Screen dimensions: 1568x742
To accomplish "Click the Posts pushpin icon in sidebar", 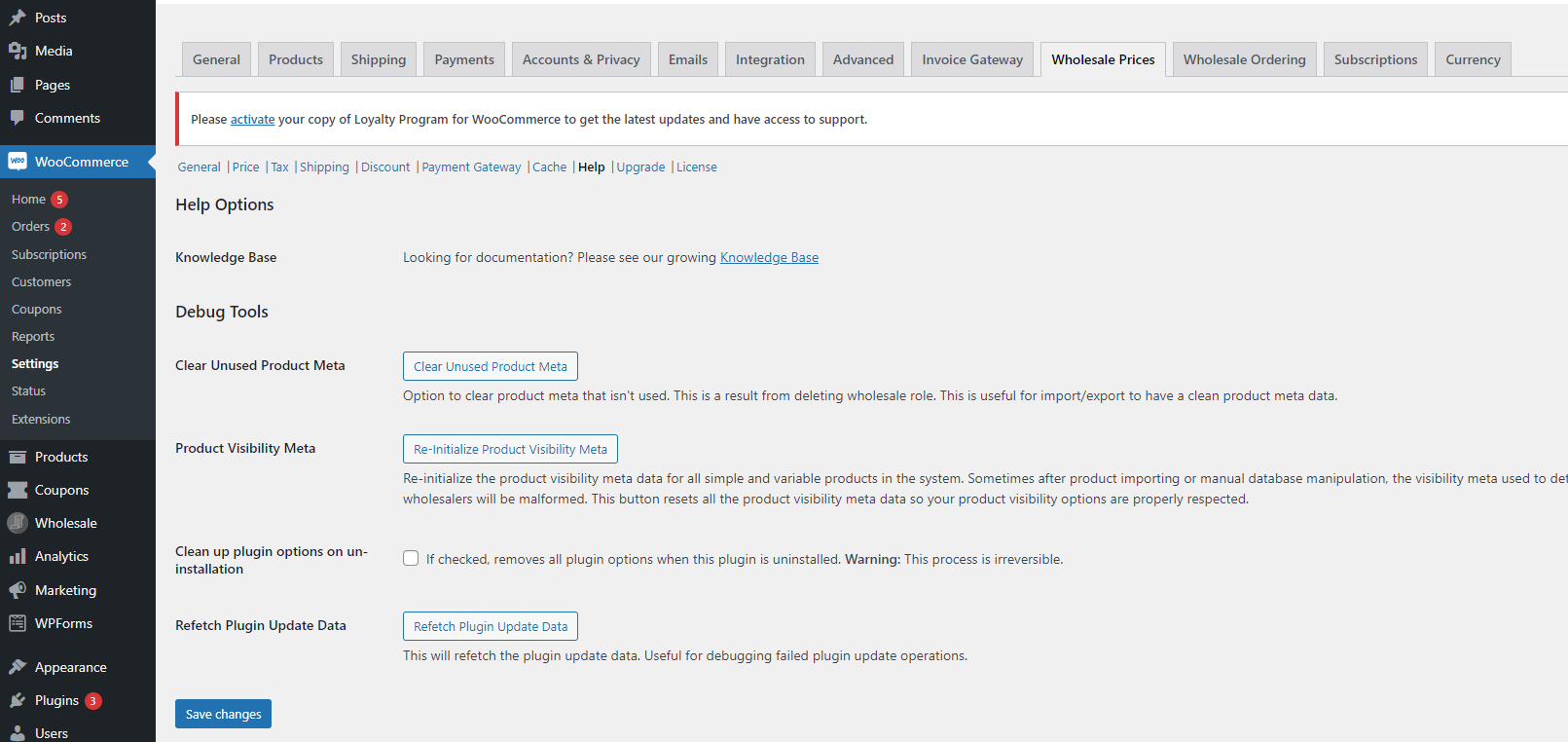I will click(18, 18).
